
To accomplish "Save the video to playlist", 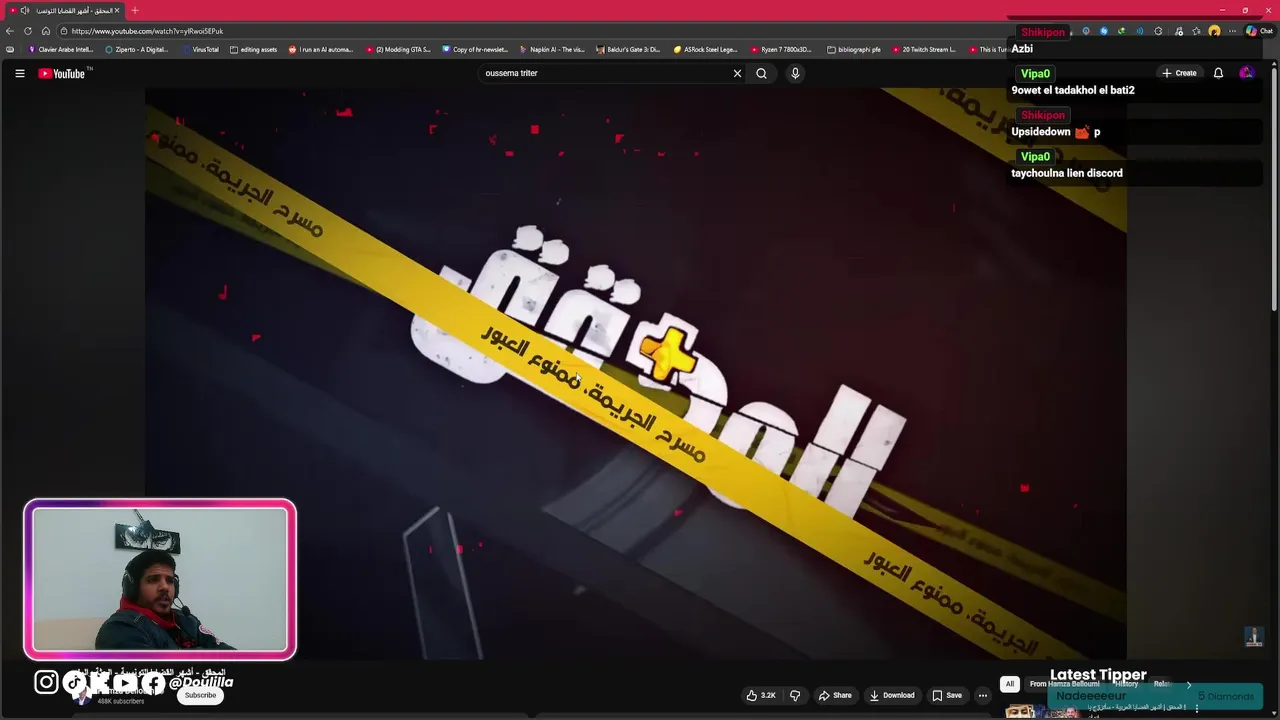I will coord(947,695).
